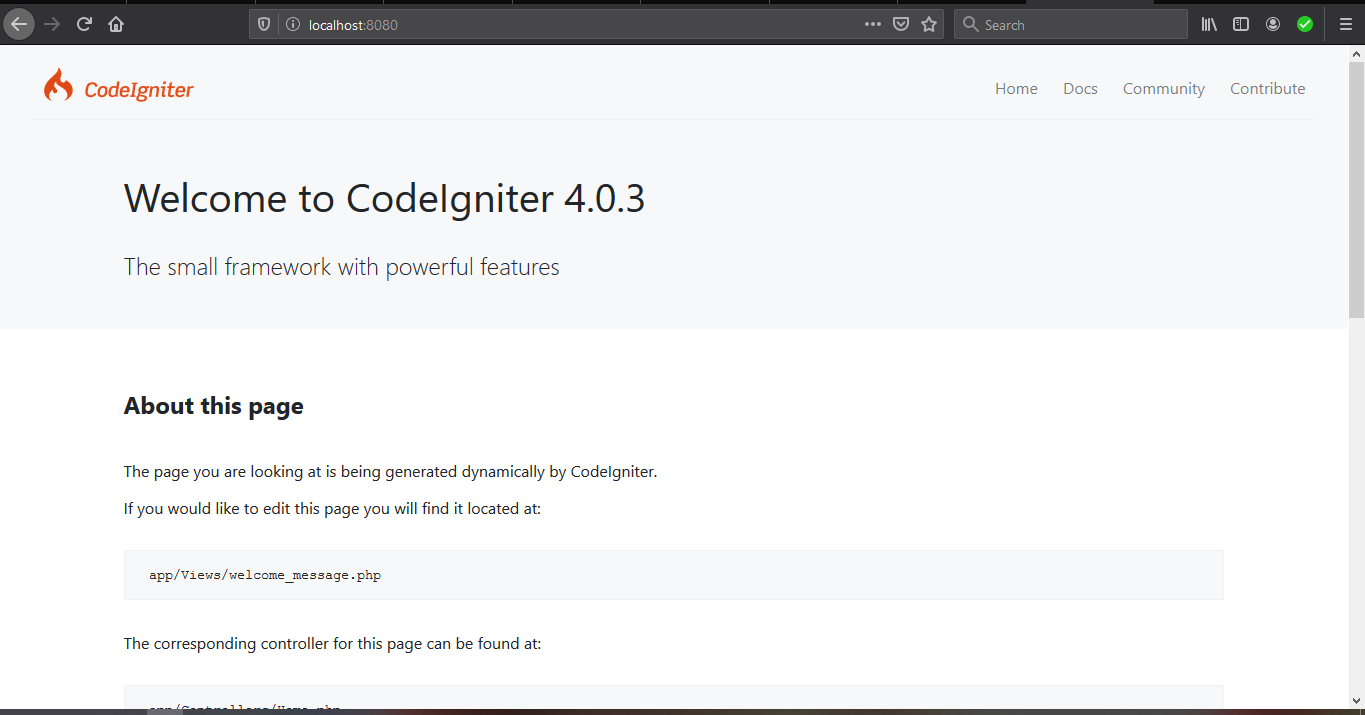Open the page actions menu with three dots
The image size is (1365, 715).
(872, 24)
